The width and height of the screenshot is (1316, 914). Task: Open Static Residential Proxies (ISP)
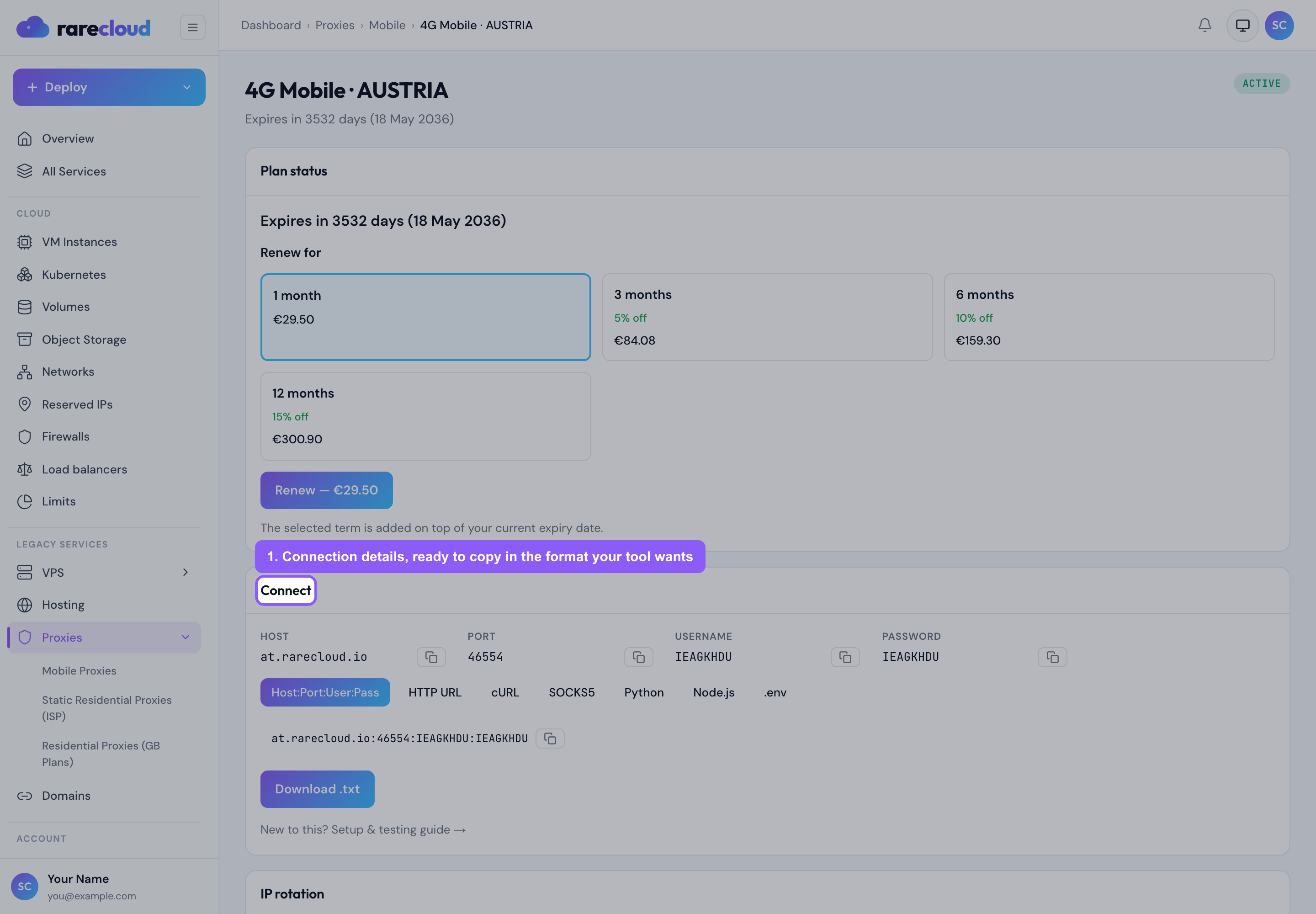tap(106, 708)
